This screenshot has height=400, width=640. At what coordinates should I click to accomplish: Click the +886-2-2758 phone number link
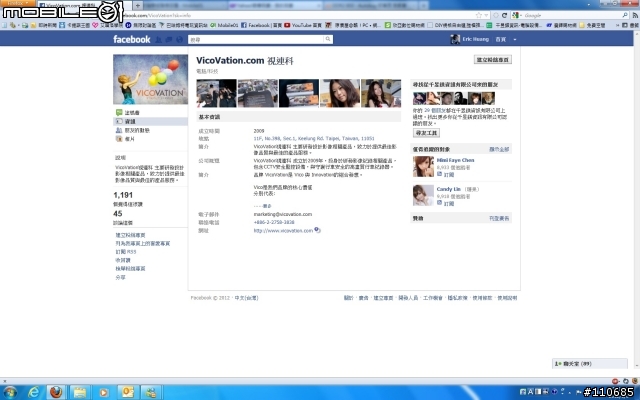[x=274, y=222]
